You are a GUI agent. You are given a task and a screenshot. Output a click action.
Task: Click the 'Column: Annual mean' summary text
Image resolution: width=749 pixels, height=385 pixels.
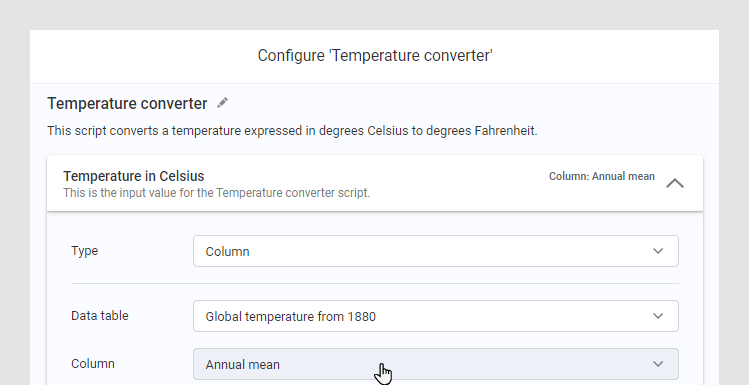[601, 176]
